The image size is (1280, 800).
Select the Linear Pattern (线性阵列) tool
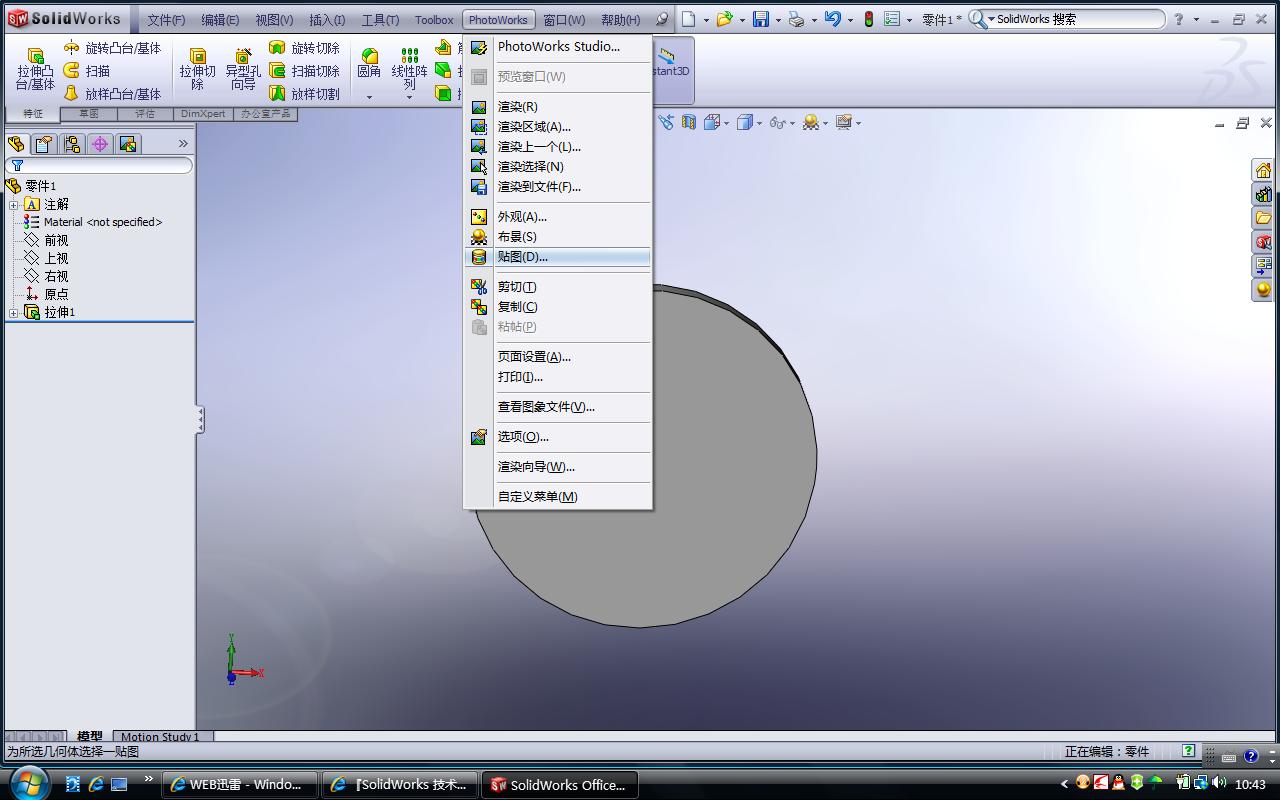[x=409, y=69]
